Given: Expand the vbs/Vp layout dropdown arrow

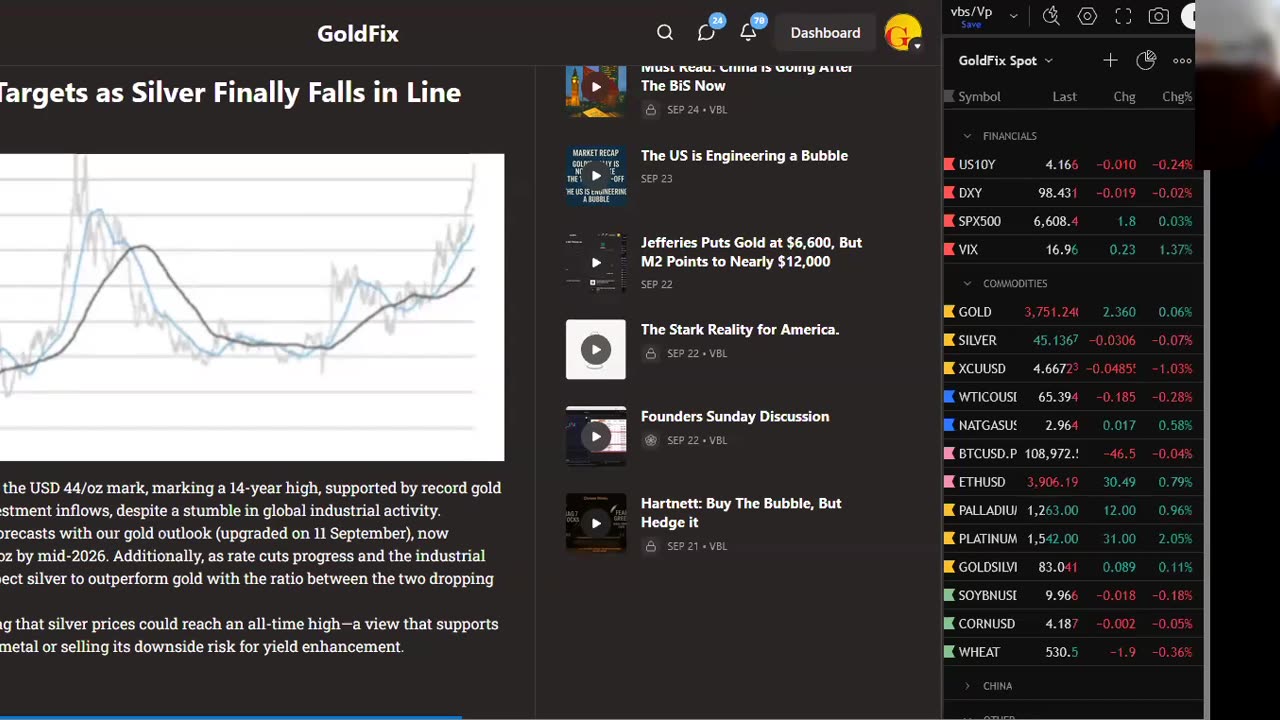Looking at the screenshot, I should 1014,16.
